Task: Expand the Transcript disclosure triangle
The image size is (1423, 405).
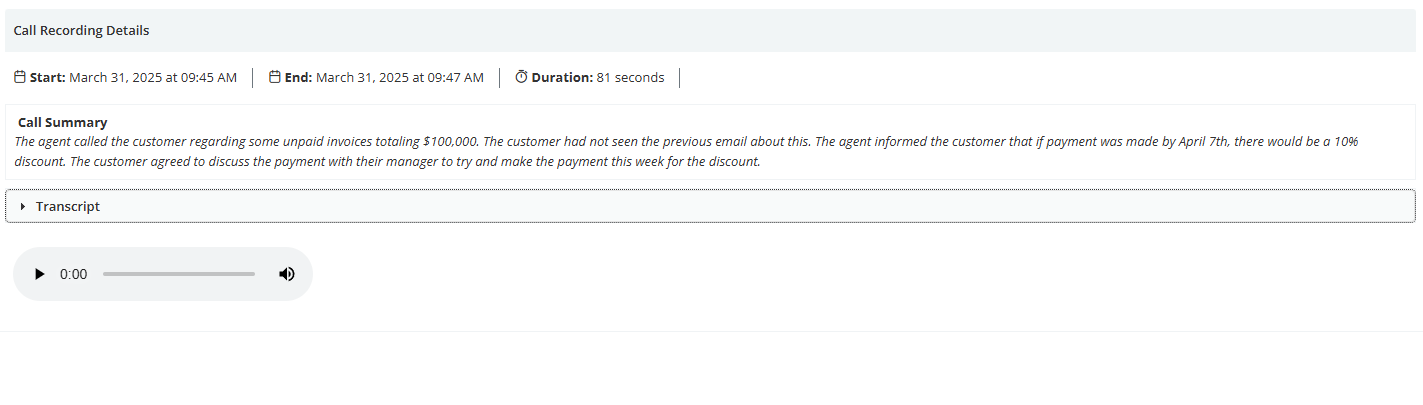Action: (23, 206)
